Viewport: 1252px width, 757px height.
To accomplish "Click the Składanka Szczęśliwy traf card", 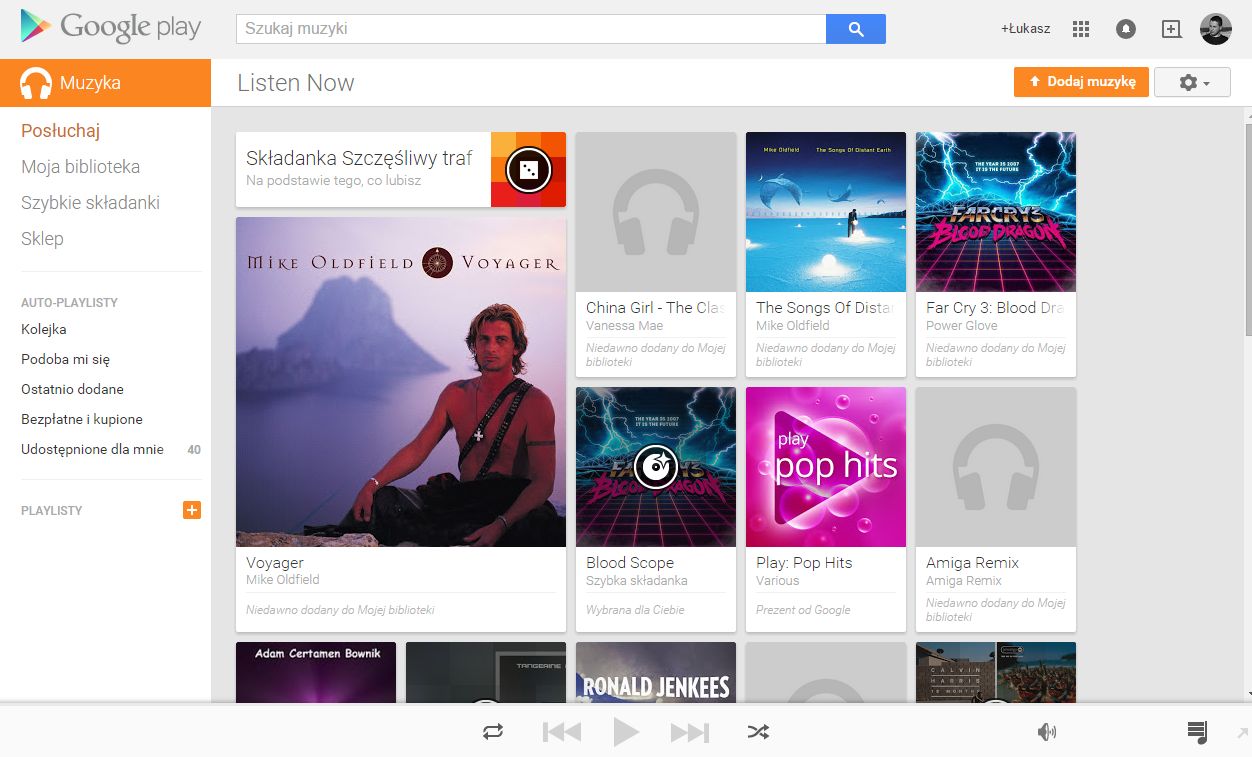I will (x=401, y=170).
